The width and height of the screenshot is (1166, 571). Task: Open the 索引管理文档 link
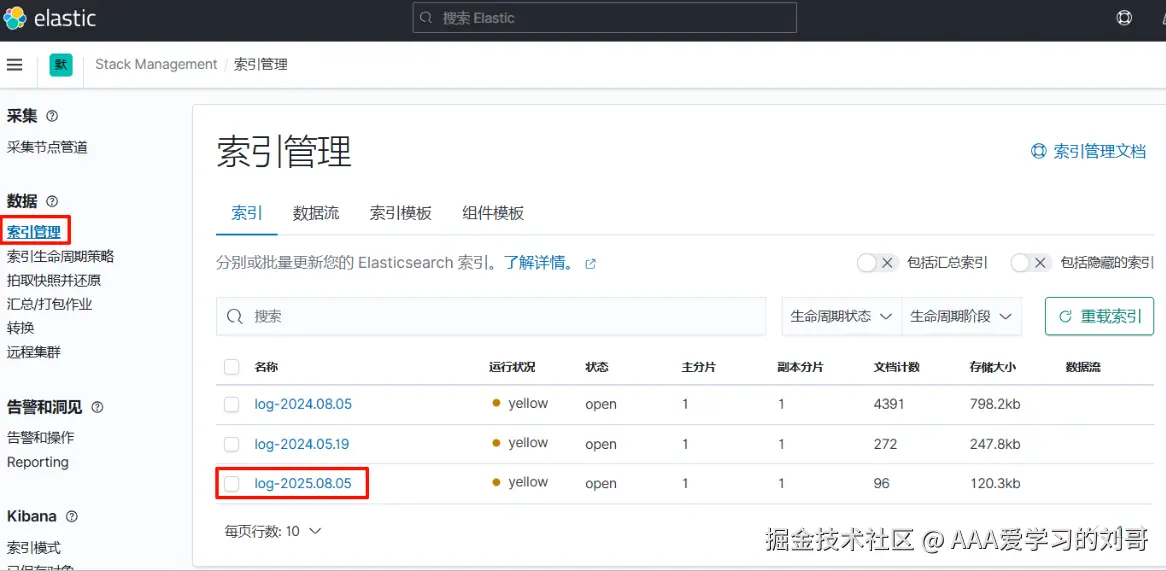point(1089,152)
